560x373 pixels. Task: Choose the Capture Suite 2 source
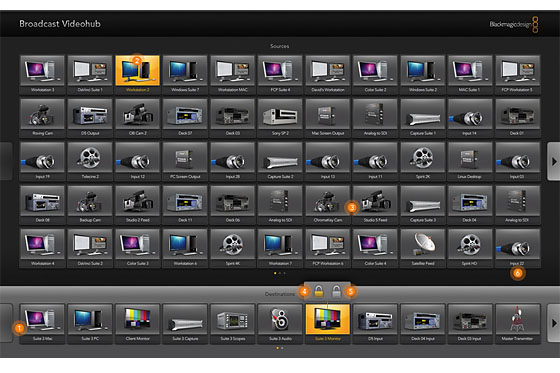click(x=280, y=161)
